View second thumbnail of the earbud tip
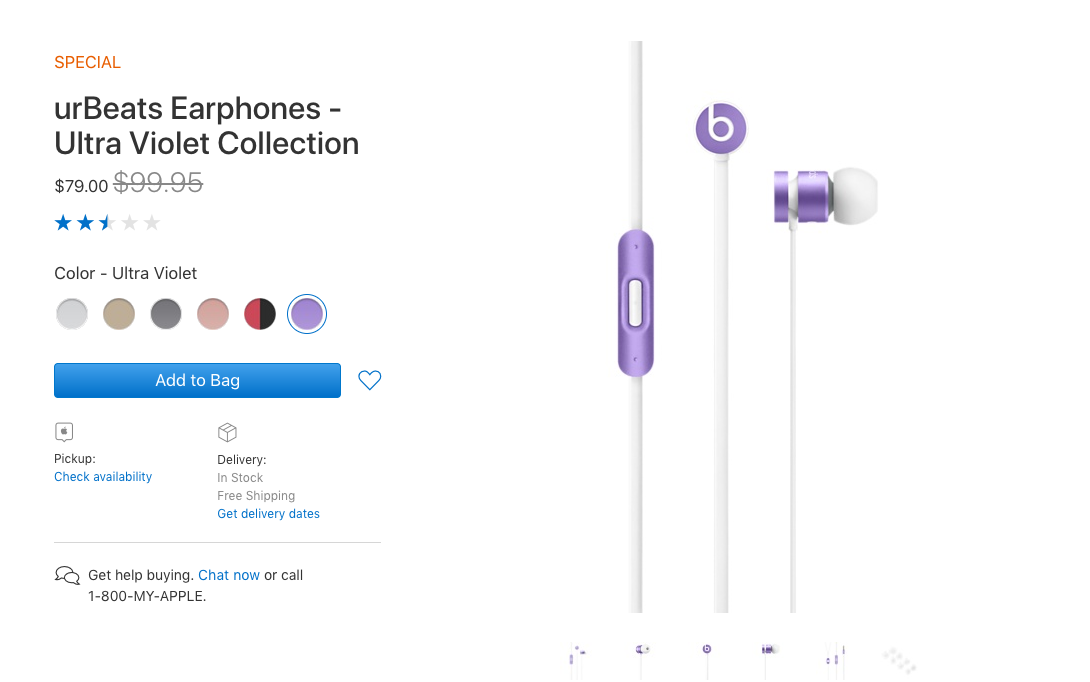 tap(643, 650)
